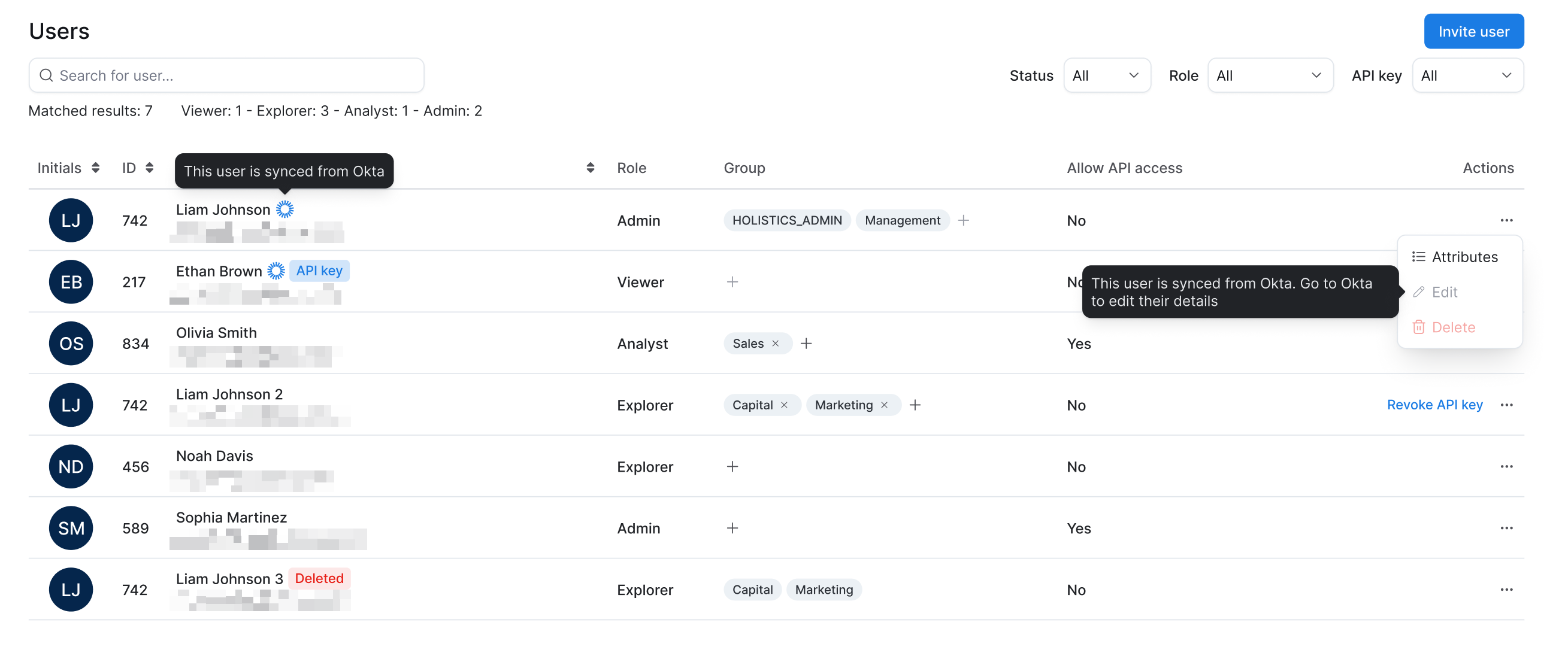This screenshot has height=668, width=1568.
Task: Remove Sales group tag from Olivia Smith
Action: (776, 344)
